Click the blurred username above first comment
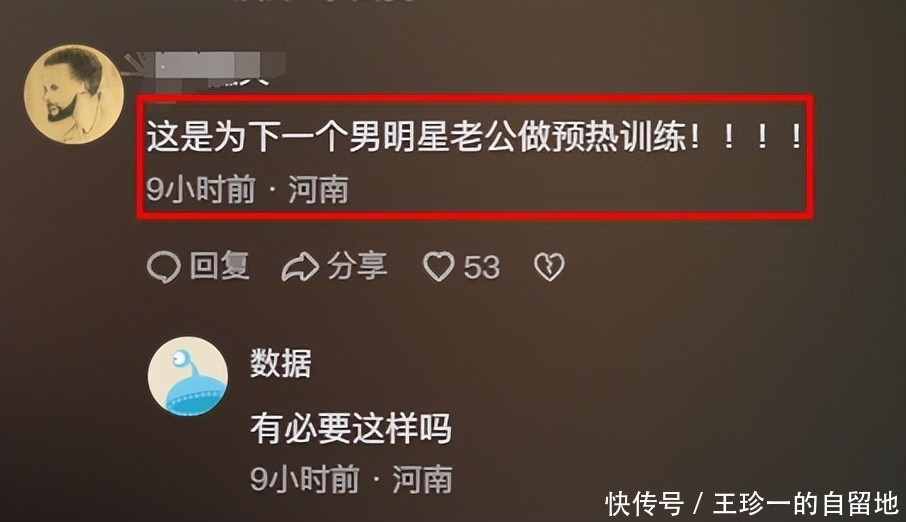Image resolution: width=906 pixels, height=522 pixels. (x=205, y=68)
